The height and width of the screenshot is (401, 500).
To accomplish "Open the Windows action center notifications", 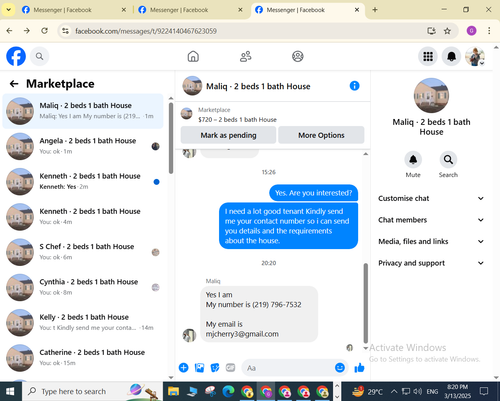I will (x=484, y=391).
